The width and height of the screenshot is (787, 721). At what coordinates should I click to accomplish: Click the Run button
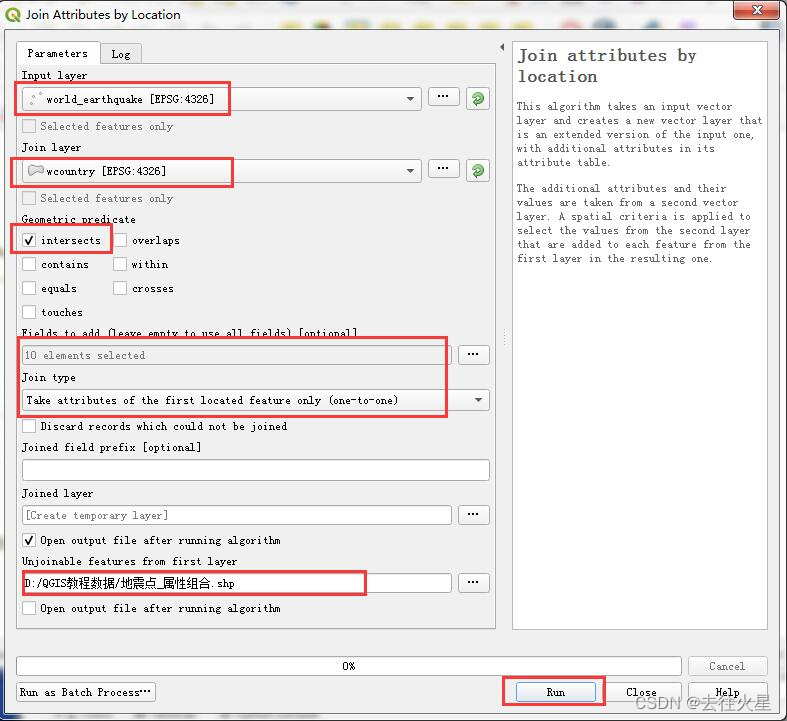(x=556, y=692)
